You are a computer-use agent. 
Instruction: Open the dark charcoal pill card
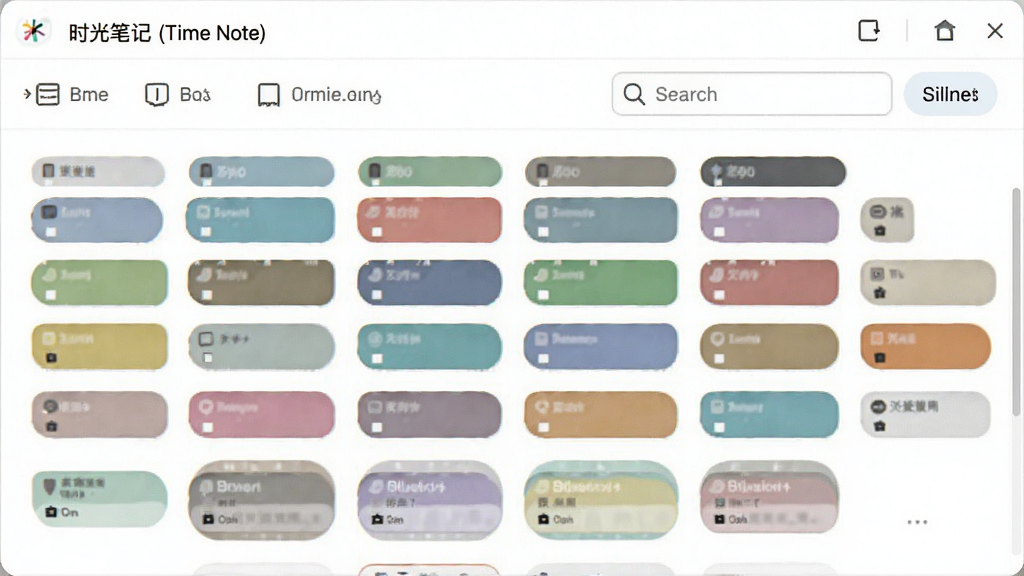pyautogui.click(x=773, y=172)
